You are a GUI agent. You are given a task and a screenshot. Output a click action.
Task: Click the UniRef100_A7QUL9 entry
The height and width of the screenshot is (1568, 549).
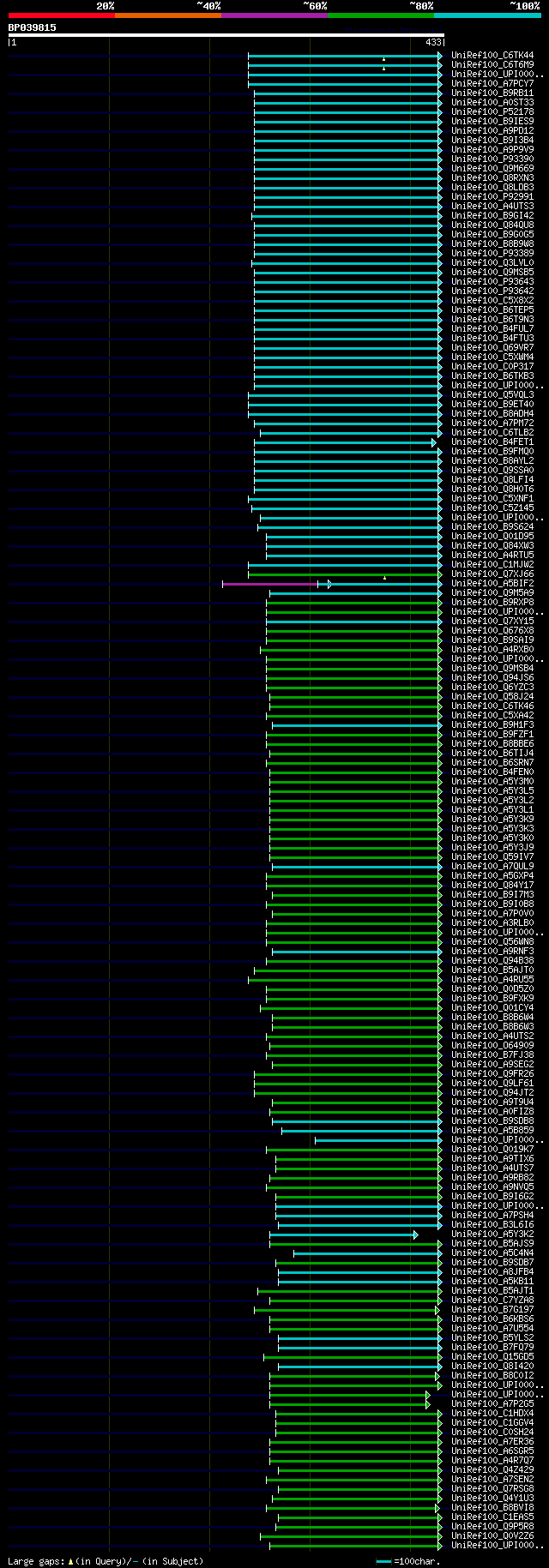click(x=492, y=866)
